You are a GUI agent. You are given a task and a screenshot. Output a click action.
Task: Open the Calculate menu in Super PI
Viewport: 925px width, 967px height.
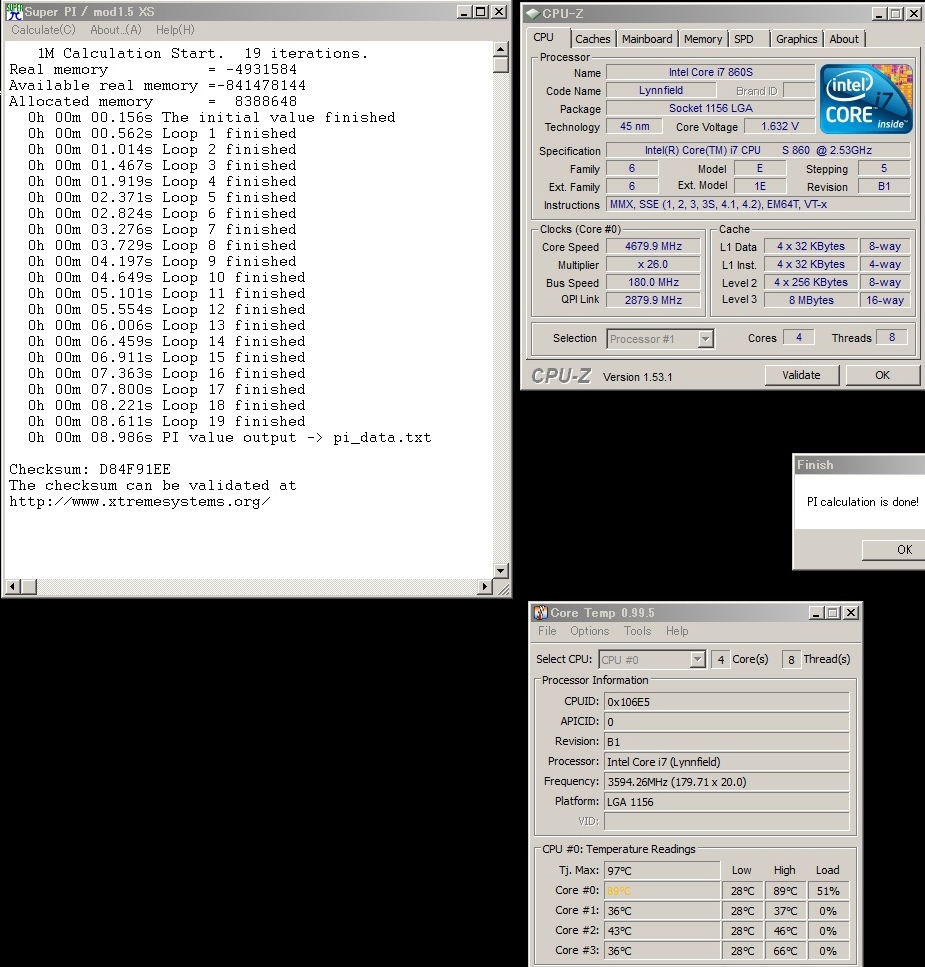(x=43, y=30)
